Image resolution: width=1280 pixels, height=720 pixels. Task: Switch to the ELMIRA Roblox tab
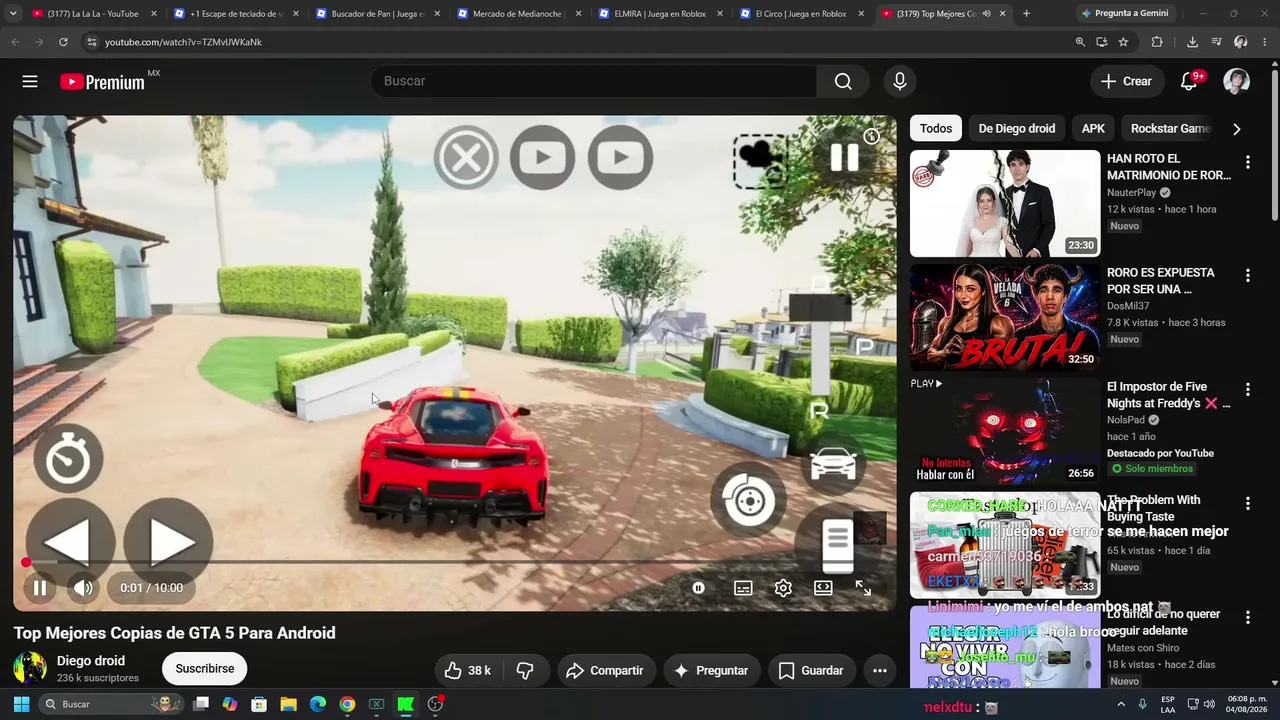pos(660,14)
